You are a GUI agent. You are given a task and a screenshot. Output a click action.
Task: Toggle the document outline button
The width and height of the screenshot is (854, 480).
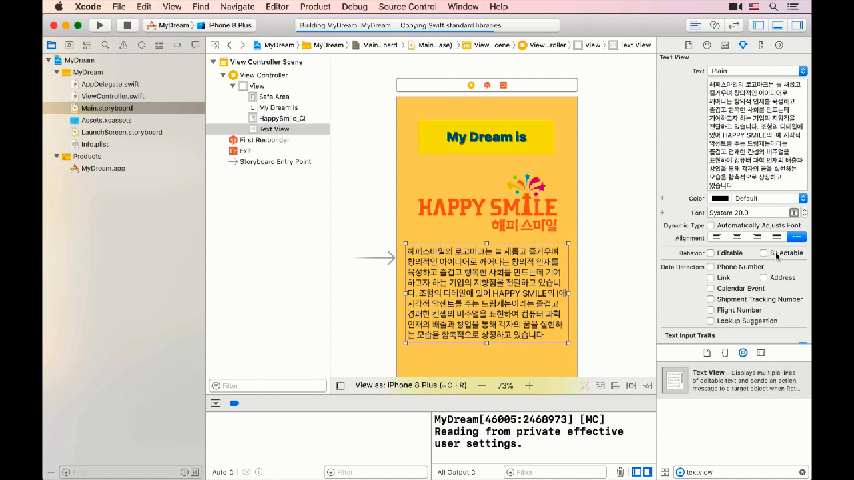tap(340, 386)
